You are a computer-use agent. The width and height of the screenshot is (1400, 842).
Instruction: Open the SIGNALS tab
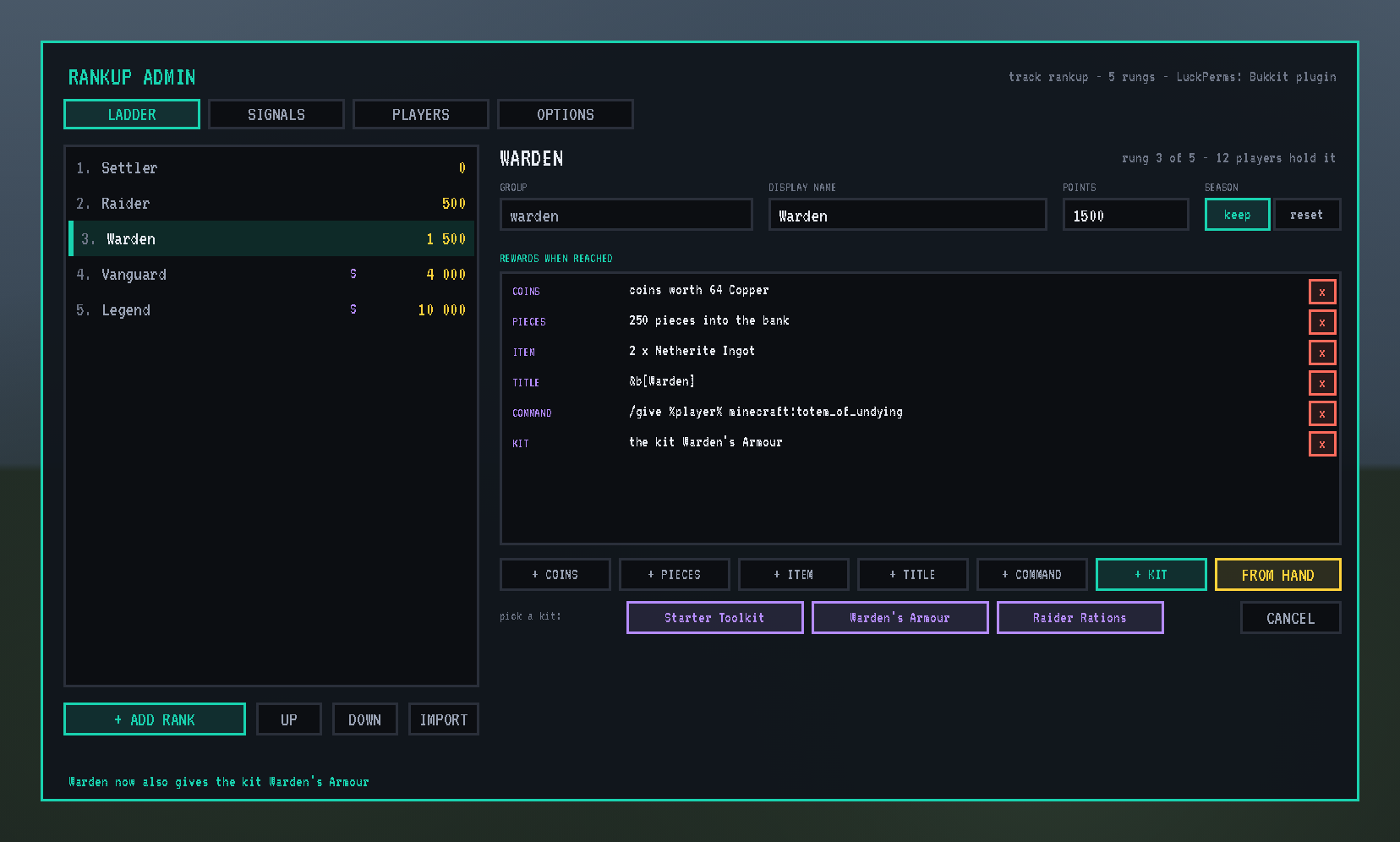pyautogui.click(x=276, y=114)
